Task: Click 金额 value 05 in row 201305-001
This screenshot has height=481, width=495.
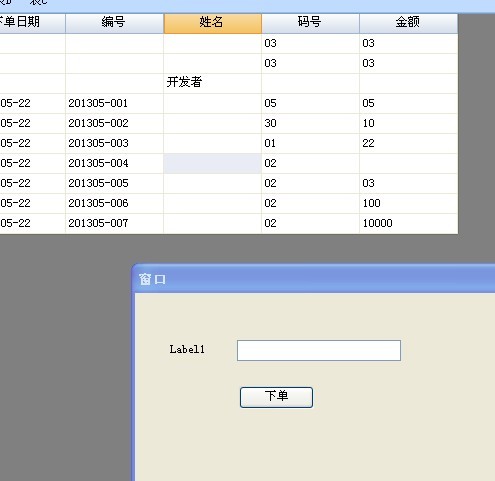Action: coord(408,103)
